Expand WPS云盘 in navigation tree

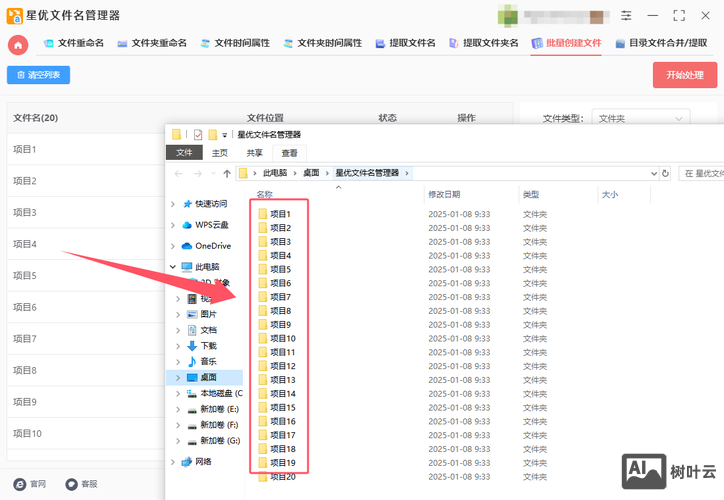click(173, 225)
